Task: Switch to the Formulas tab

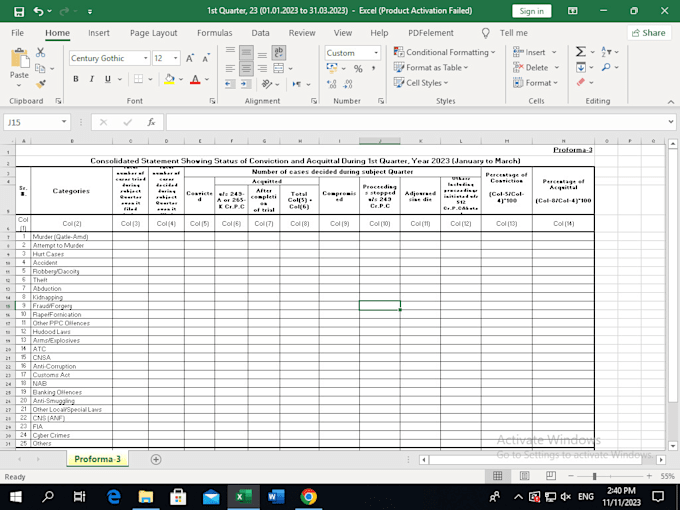Action: (x=215, y=33)
